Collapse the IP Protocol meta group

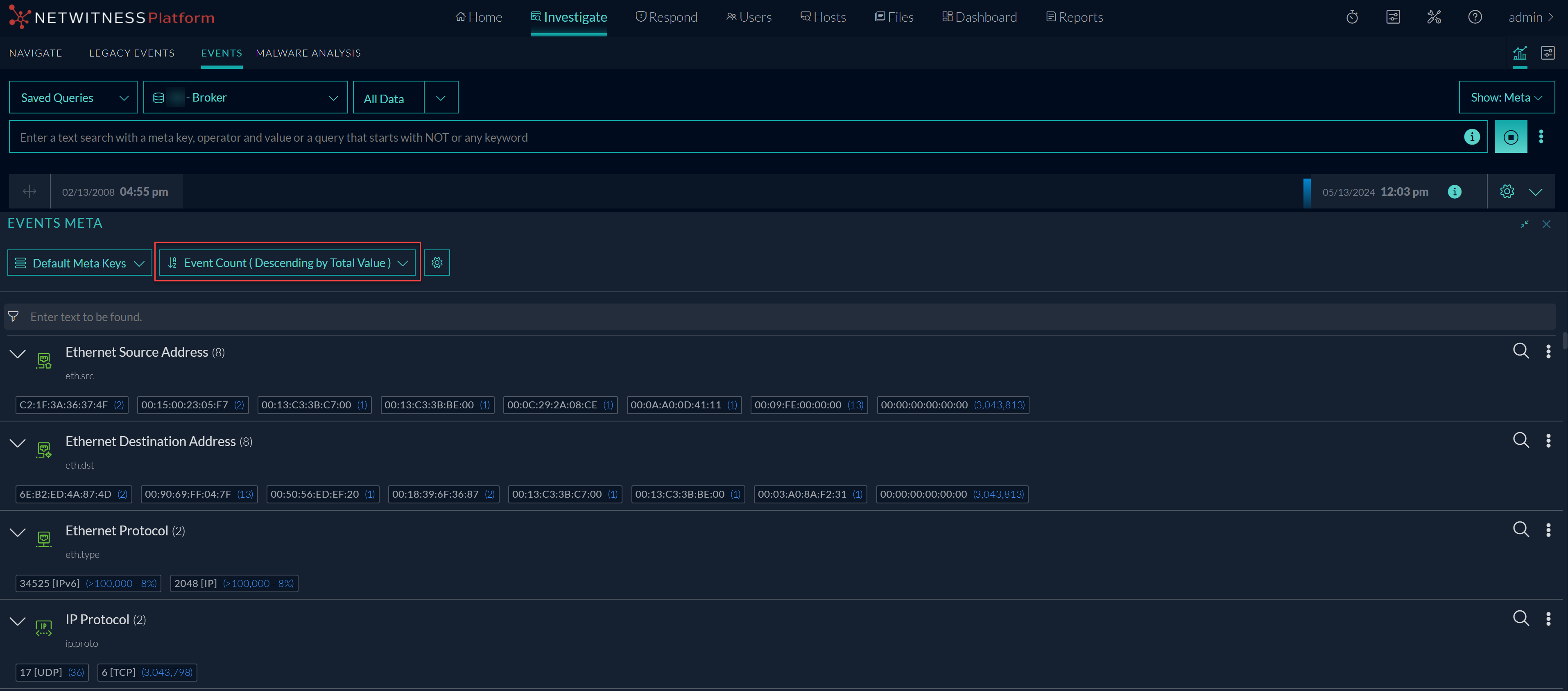pos(18,621)
